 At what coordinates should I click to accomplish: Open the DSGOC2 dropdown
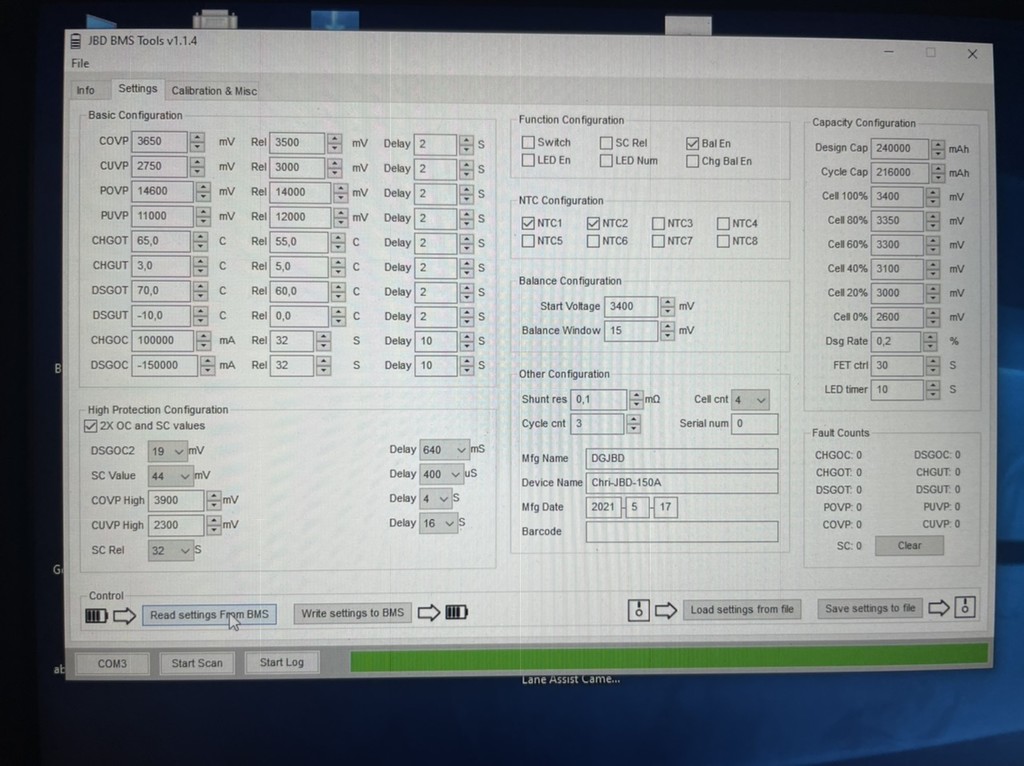pyautogui.click(x=167, y=451)
